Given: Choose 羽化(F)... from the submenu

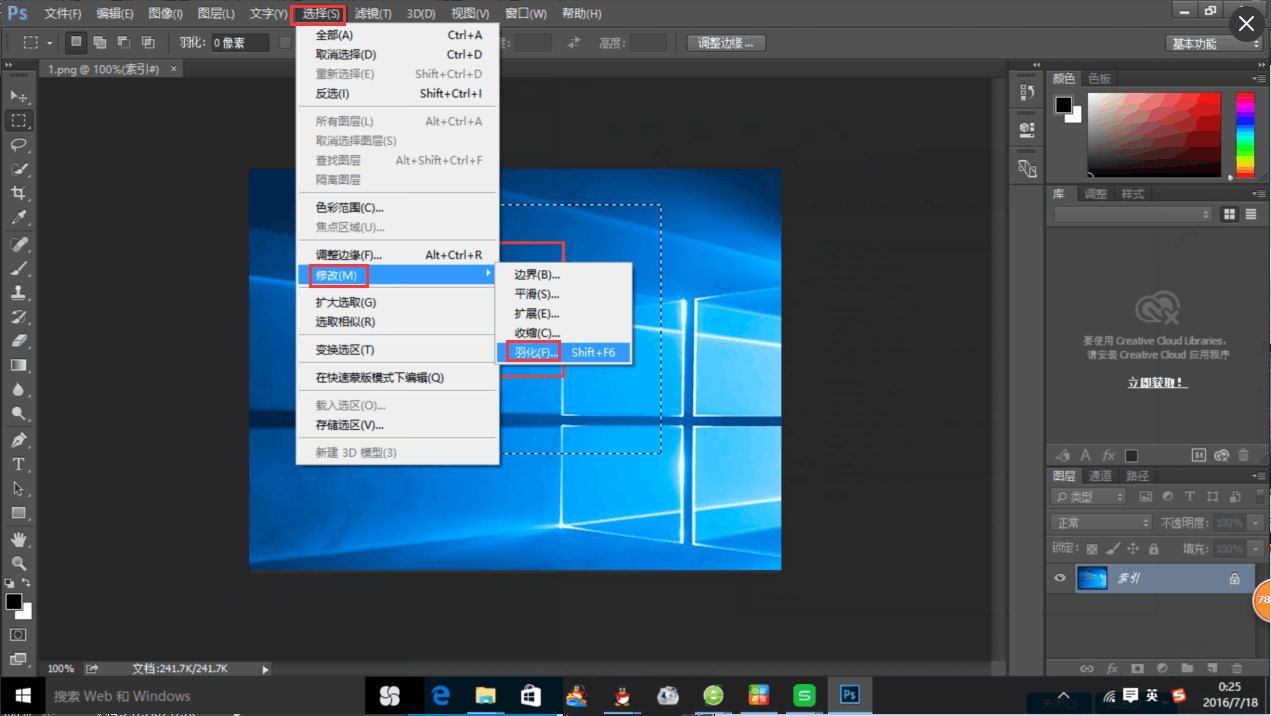Looking at the screenshot, I should tap(563, 352).
